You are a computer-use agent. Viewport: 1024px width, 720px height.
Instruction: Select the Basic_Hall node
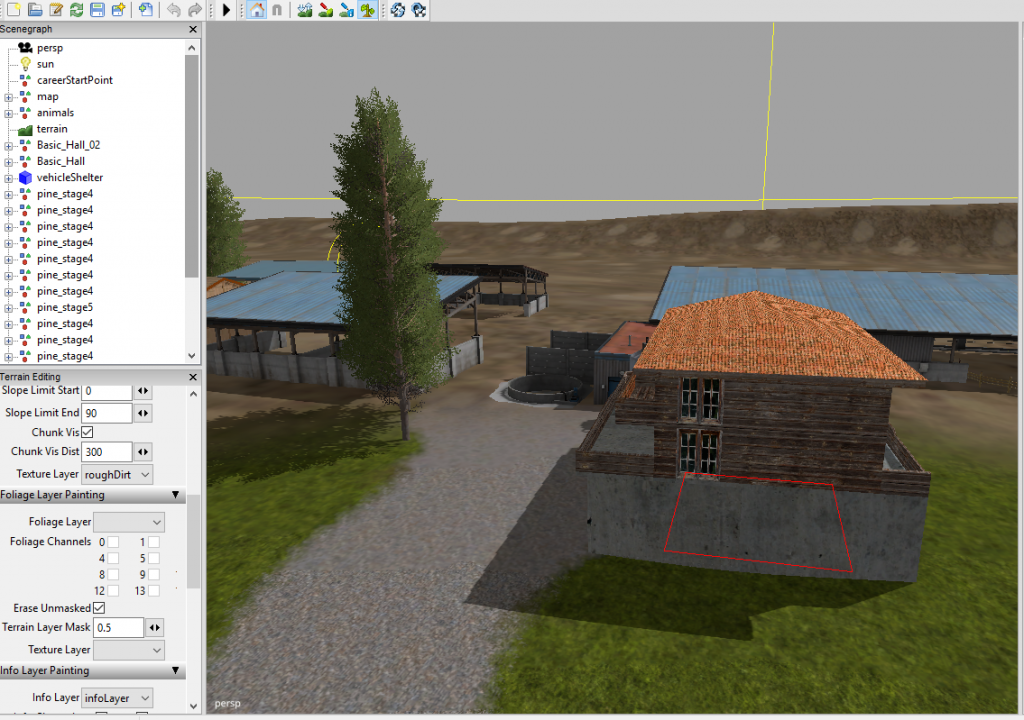pos(61,161)
